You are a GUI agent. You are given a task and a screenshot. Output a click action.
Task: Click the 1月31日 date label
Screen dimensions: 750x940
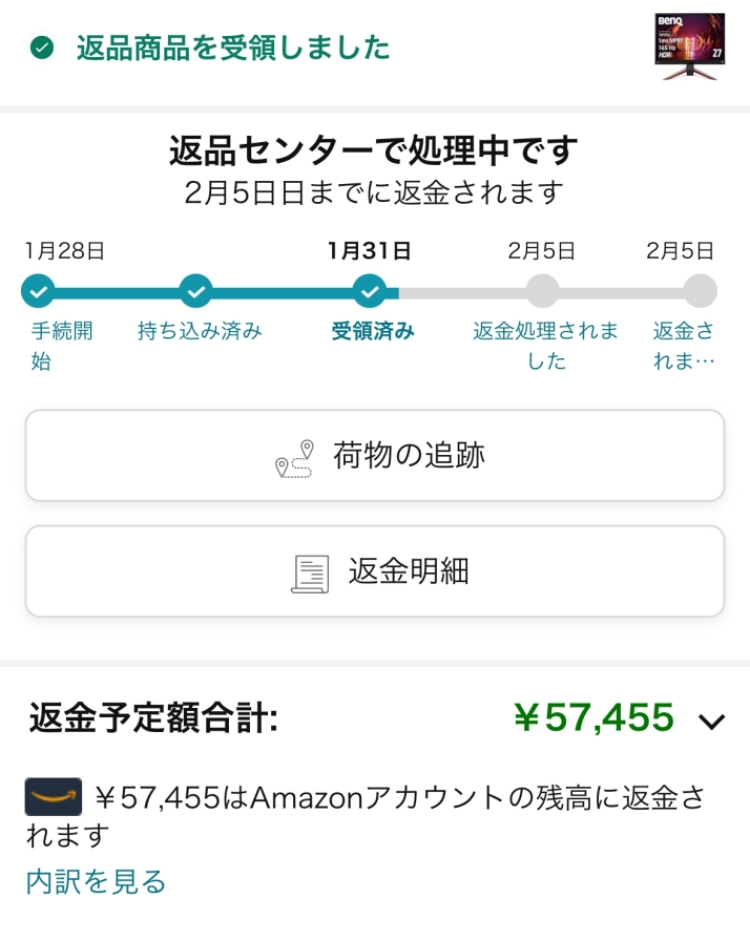[x=369, y=251]
